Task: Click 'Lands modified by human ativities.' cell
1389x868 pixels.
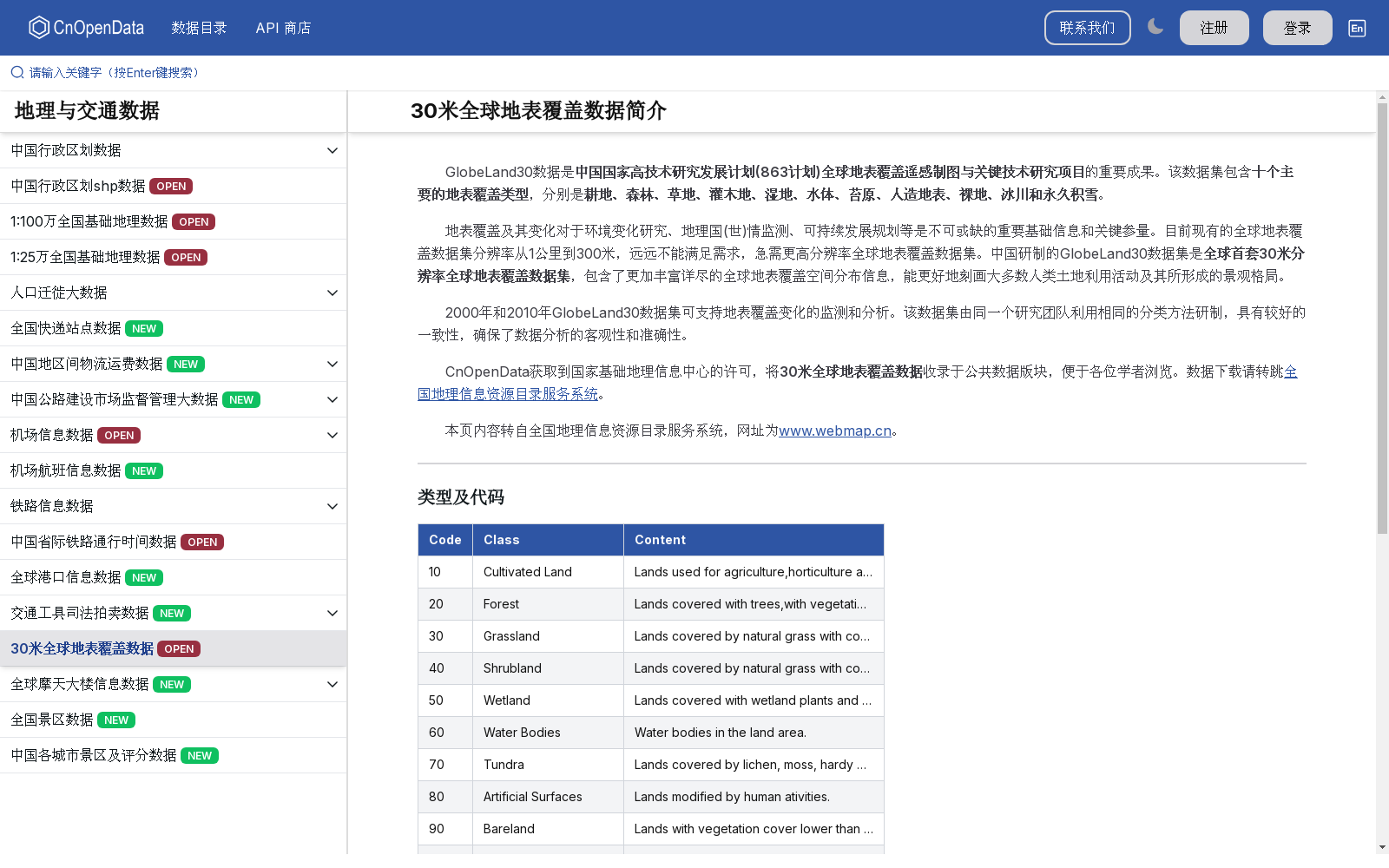Action: (754, 797)
